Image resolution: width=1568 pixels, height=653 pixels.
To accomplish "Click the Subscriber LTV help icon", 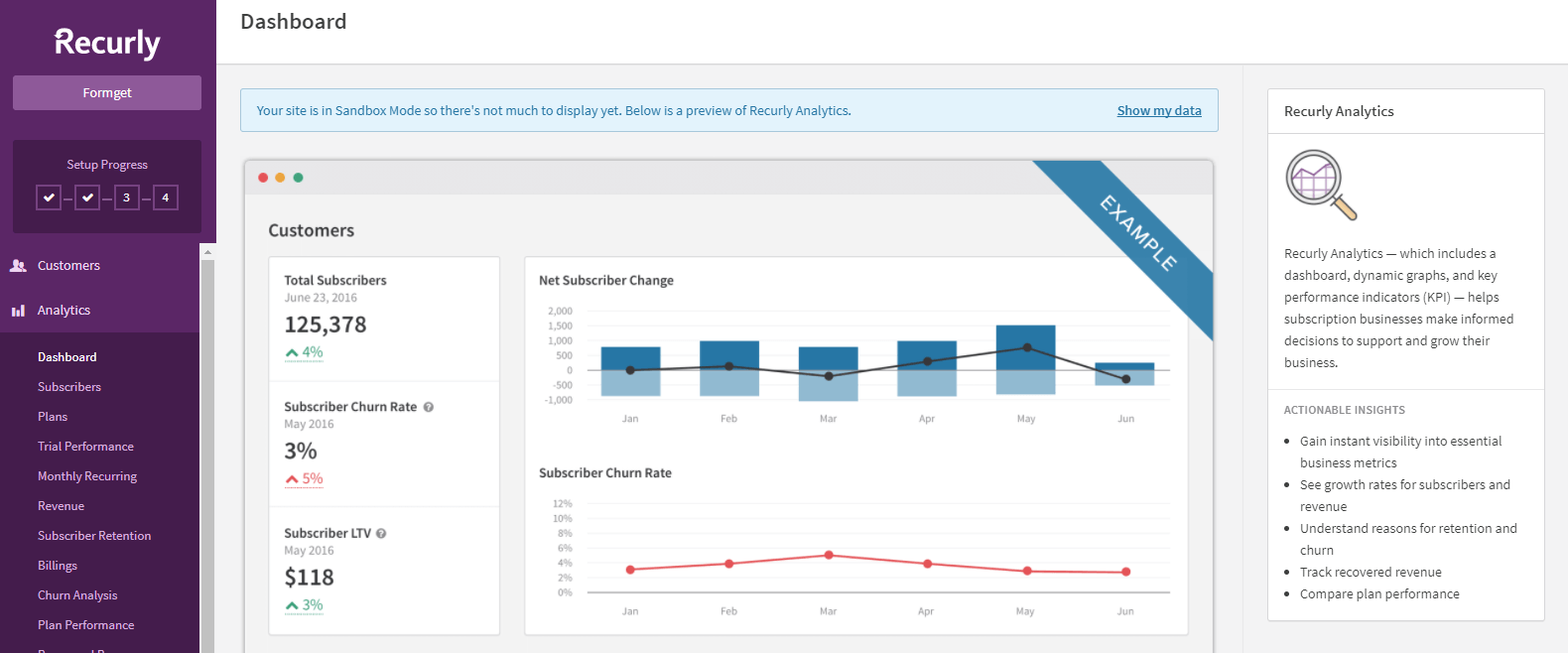I will click(x=381, y=534).
